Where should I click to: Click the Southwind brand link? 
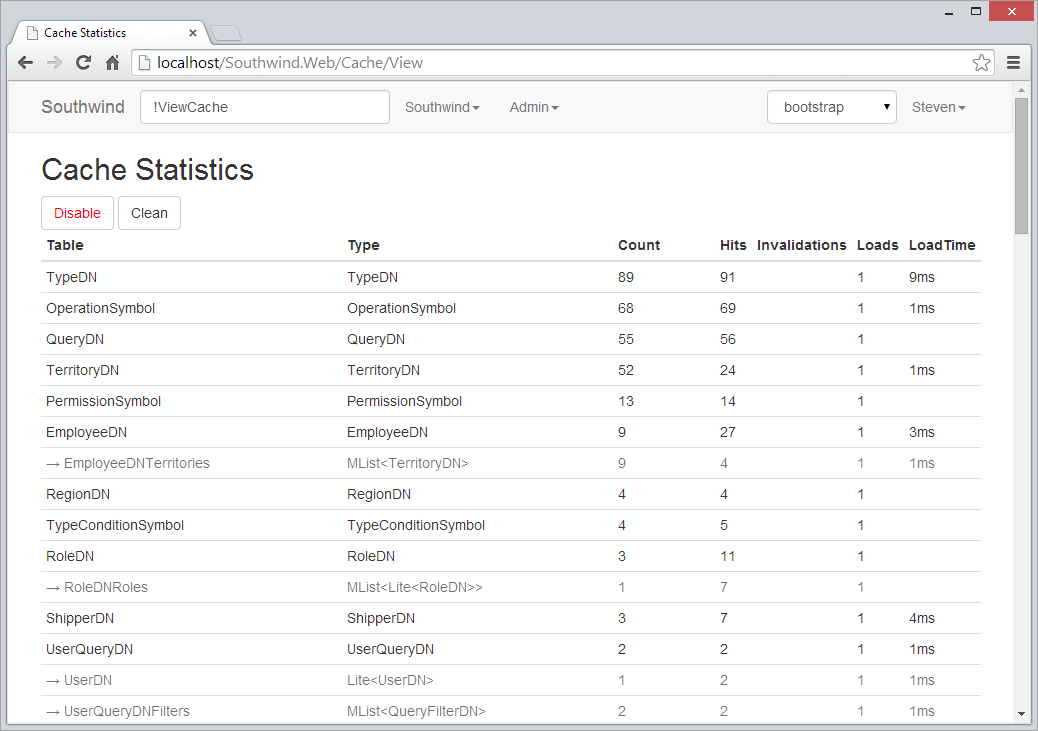83,107
